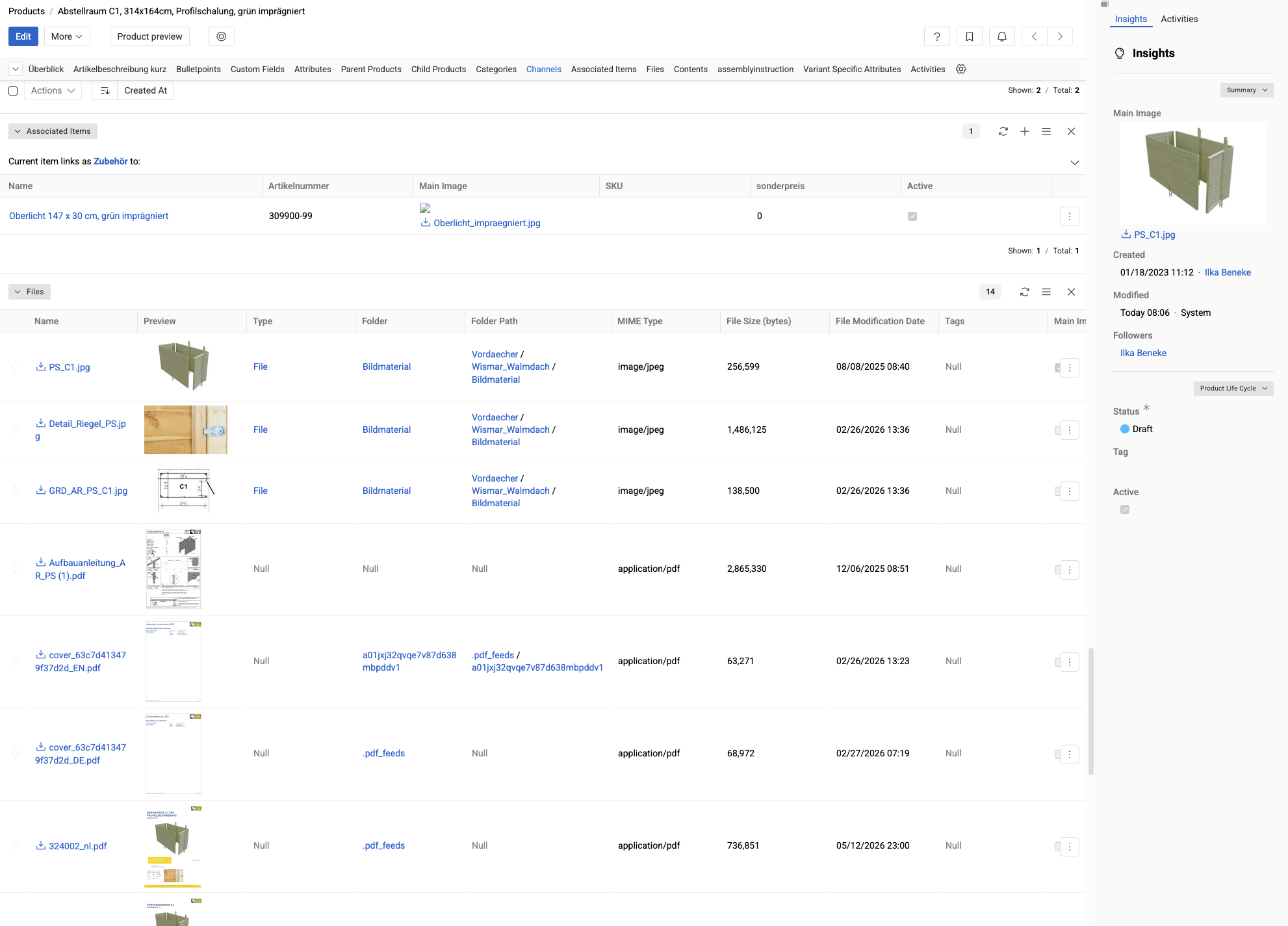Open the Summary dropdown in Insights

(x=1246, y=90)
